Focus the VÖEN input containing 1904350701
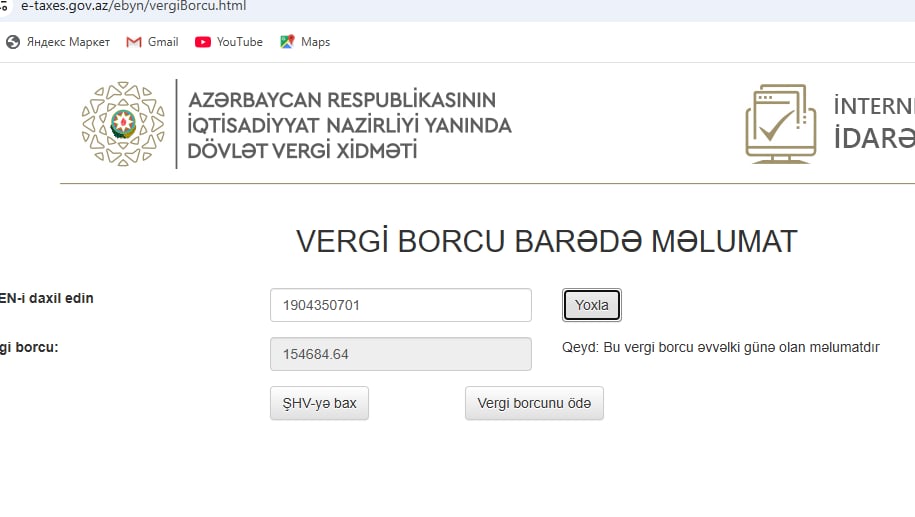915x517 pixels. click(400, 305)
